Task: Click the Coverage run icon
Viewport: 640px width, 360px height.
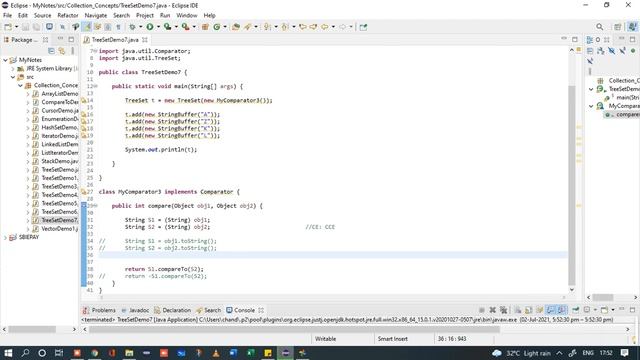Action: click(x=167, y=27)
